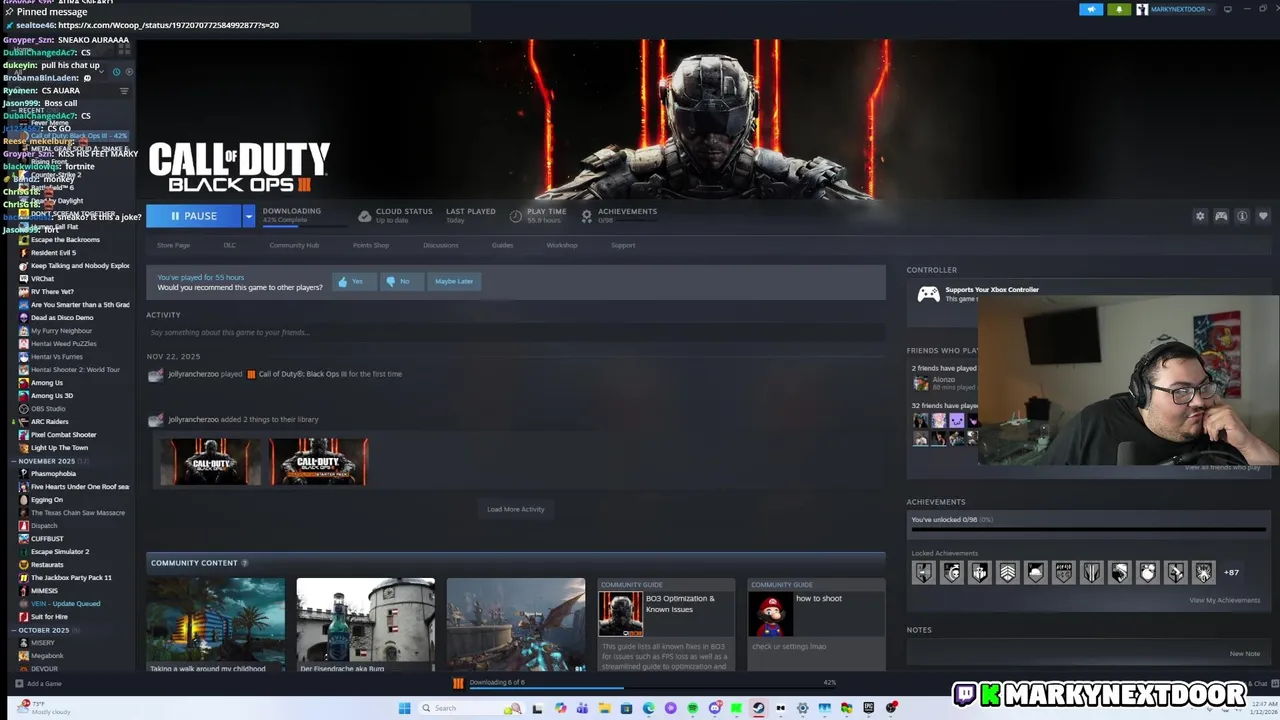
Task: Click Add a Game plus icon
Action: click(x=19, y=684)
